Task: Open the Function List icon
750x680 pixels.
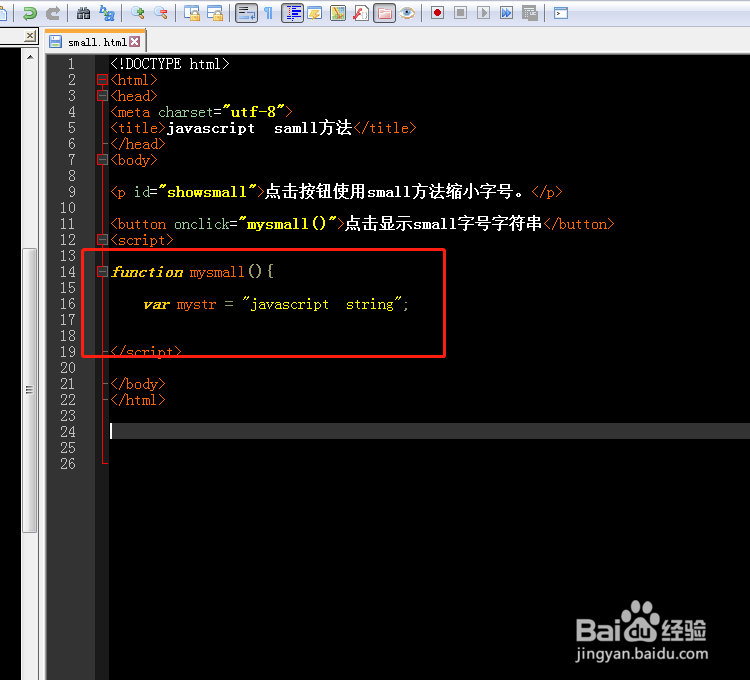Action: (x=361, y=13)
